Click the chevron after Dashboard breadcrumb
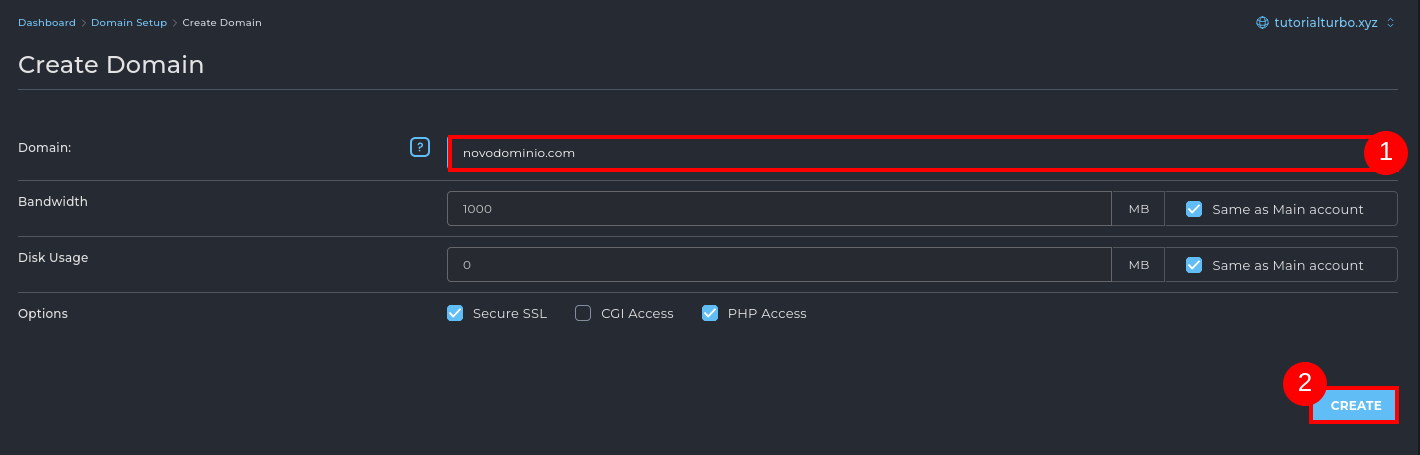1420x455 pixels. pos(83,22)
